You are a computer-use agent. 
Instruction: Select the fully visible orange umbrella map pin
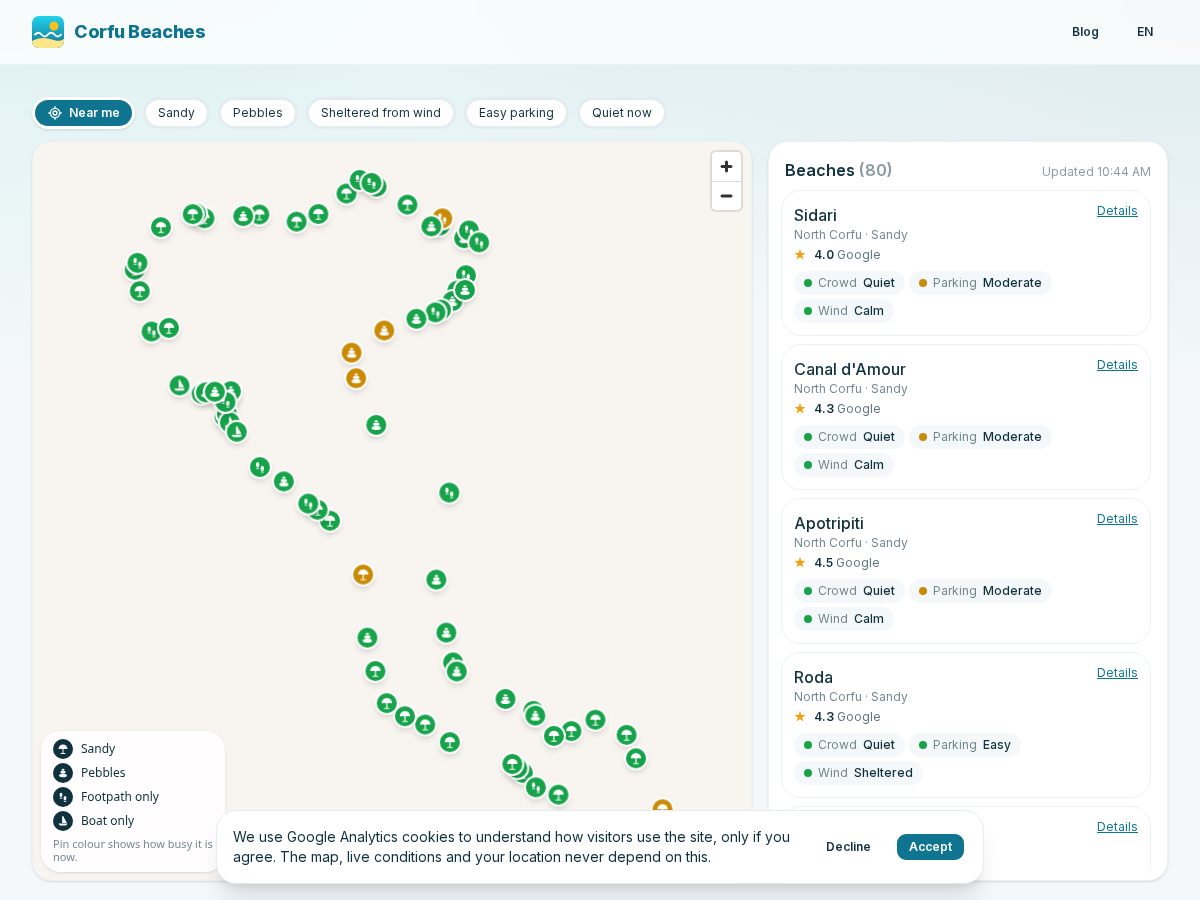point(363,575)
